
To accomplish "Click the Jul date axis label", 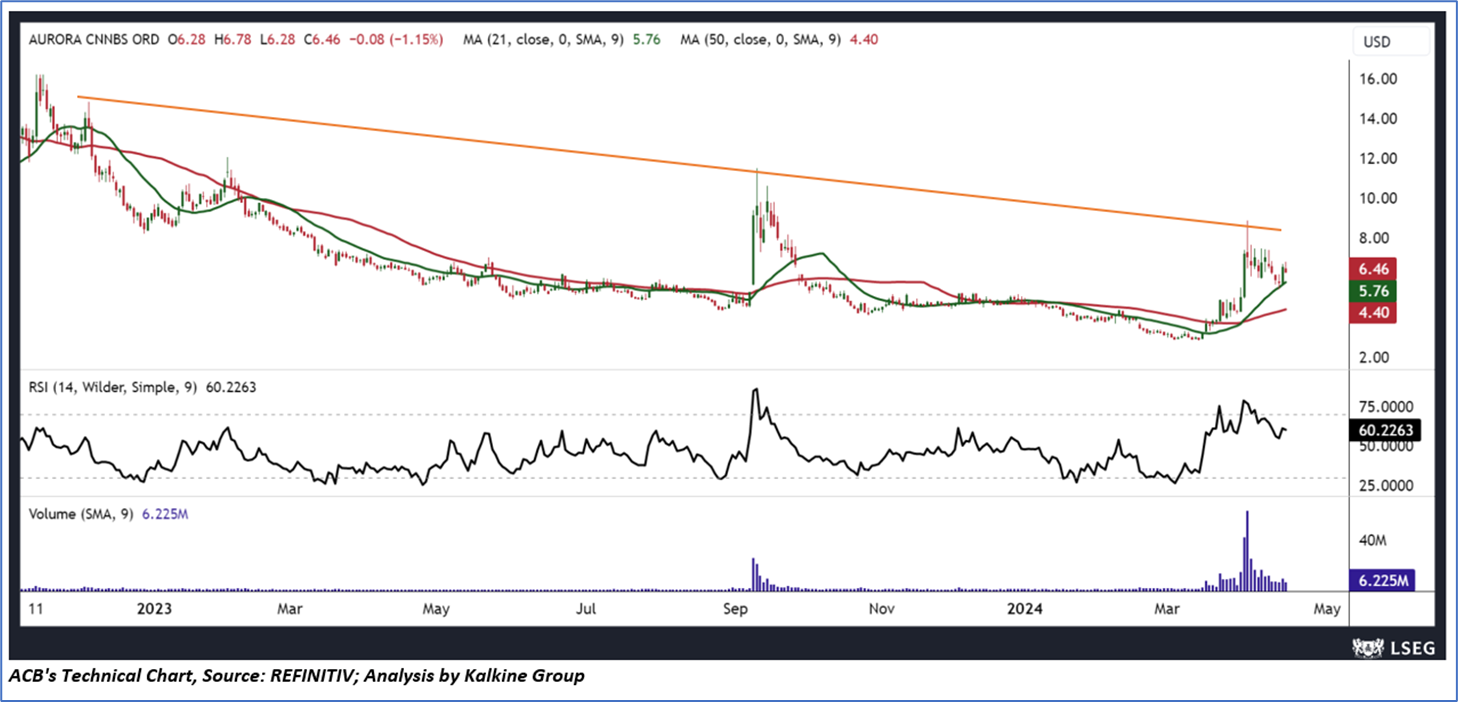I will tap(587, 608).
